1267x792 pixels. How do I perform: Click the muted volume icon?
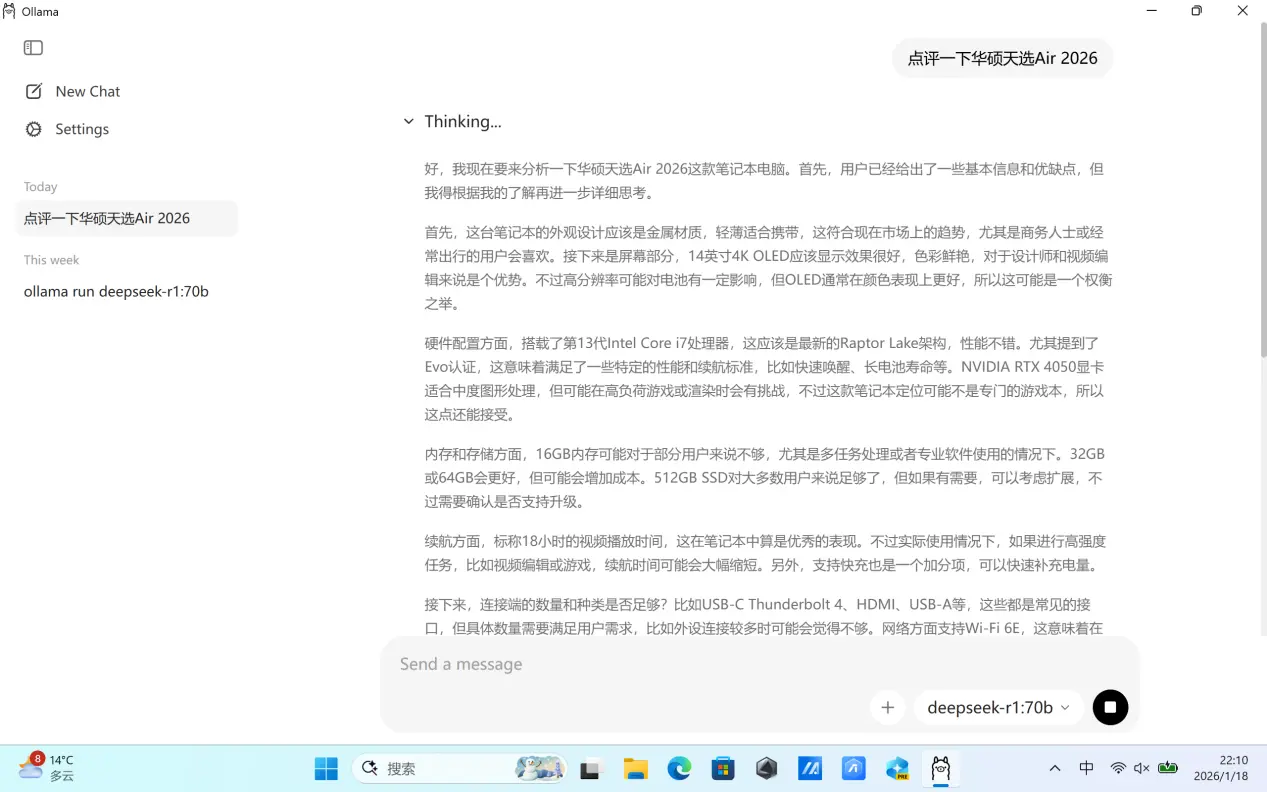pos(1142,768)
